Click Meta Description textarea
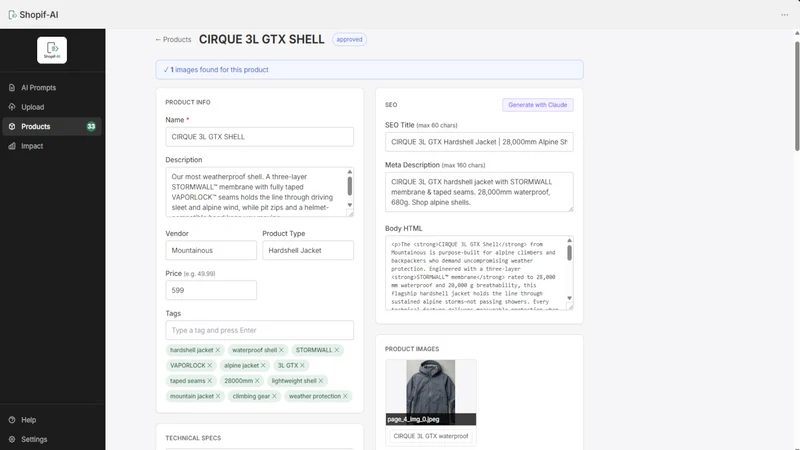 click(479, 192)
